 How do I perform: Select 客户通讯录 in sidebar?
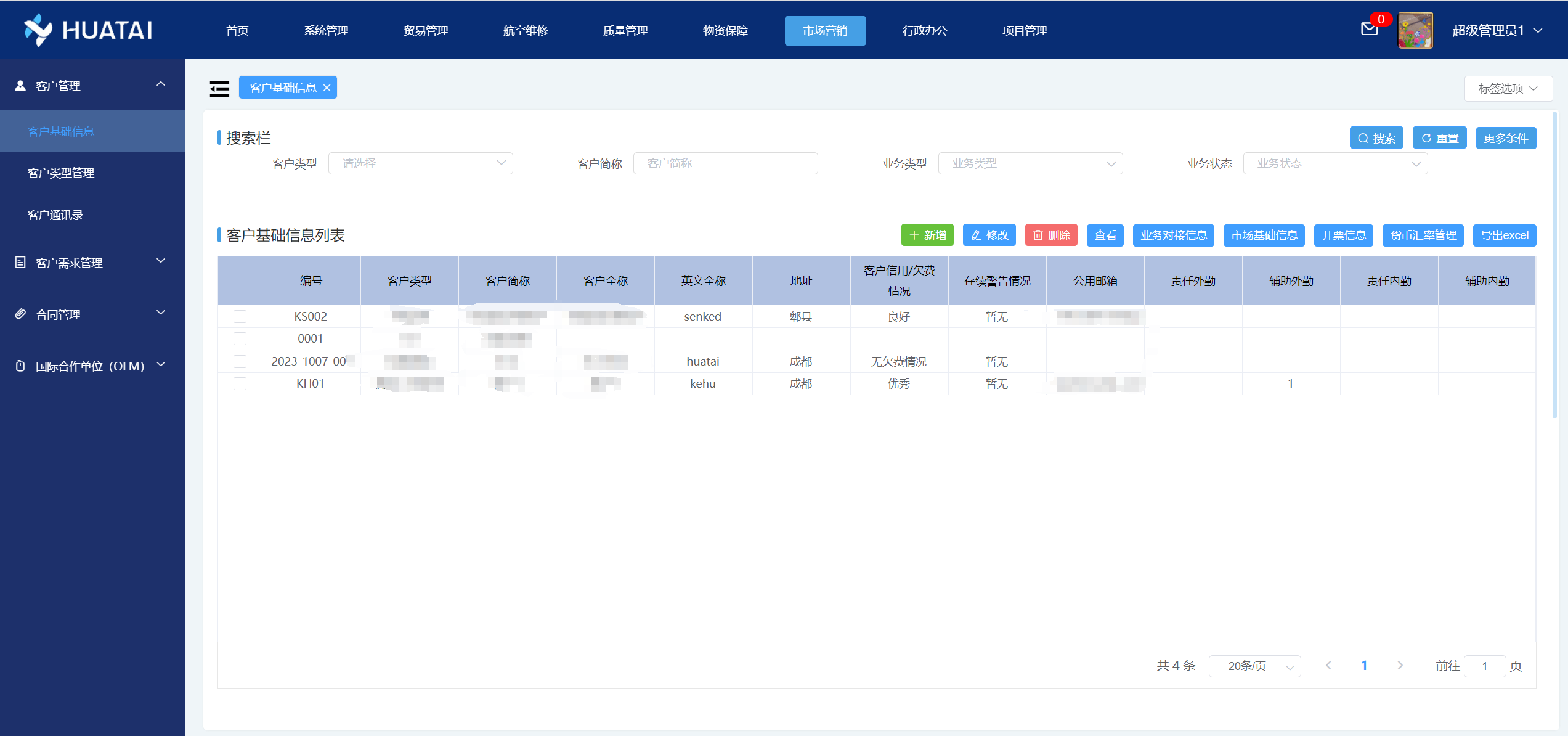tap(92, 215)
